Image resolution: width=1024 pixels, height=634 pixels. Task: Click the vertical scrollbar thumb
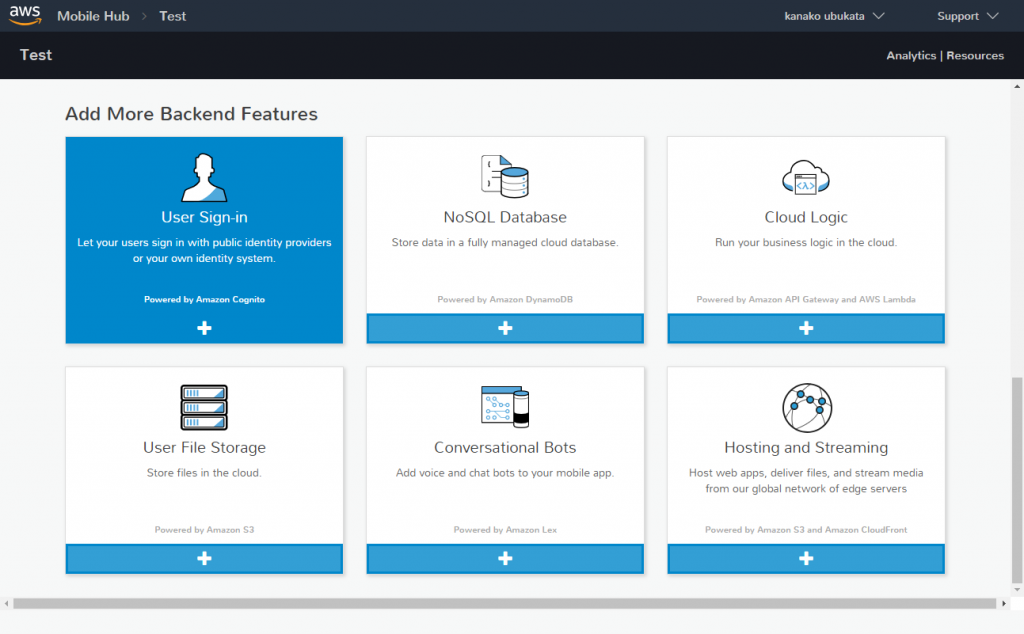[1017, 480]
